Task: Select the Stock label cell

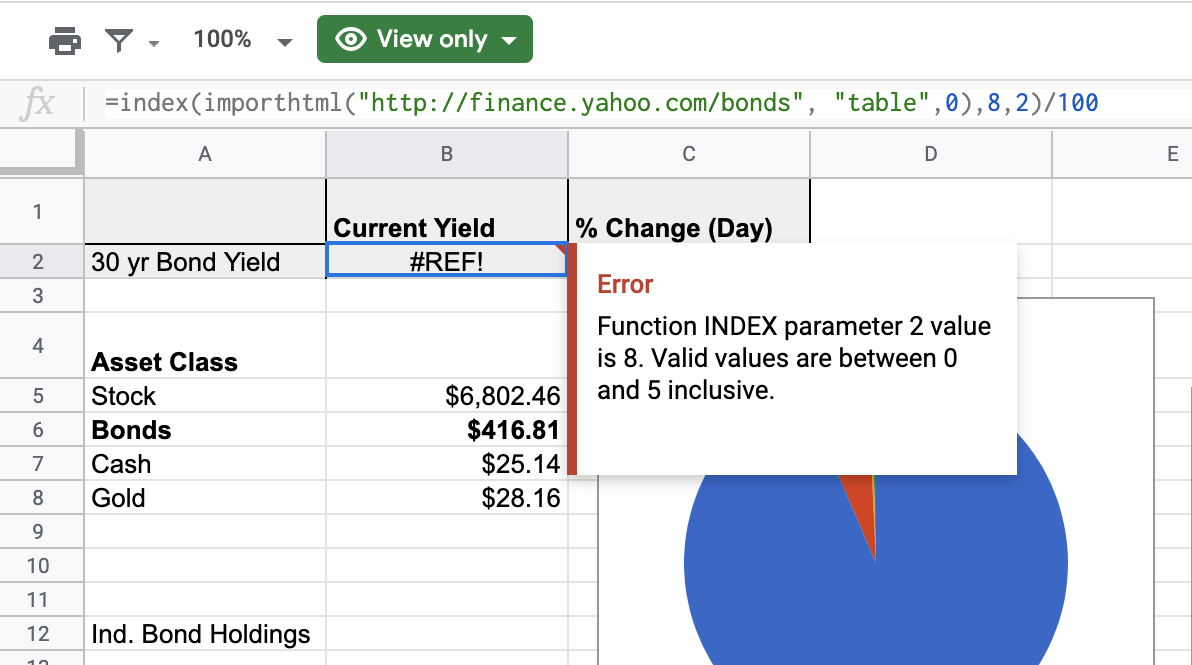Action: (205, 396)
